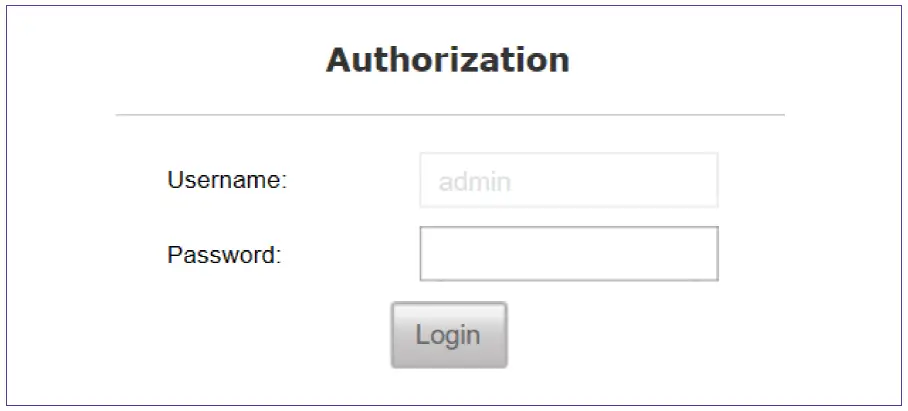Click the Login button

coord(448,335)
